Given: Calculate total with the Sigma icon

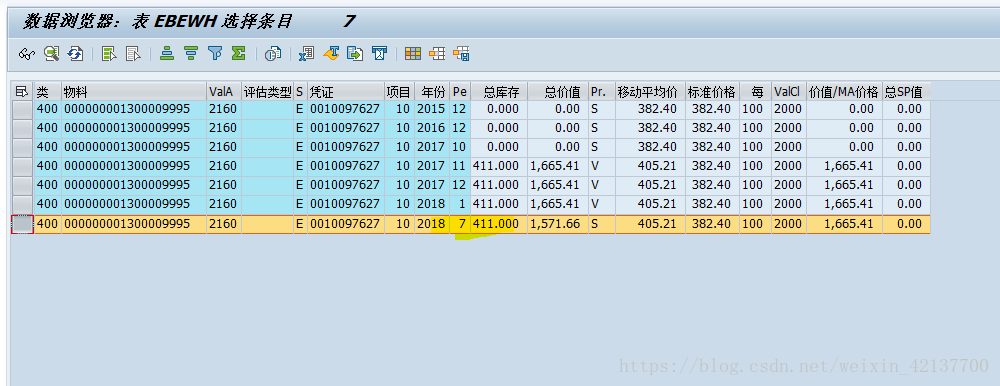Looking at the screenshot, I should point(239,54).
